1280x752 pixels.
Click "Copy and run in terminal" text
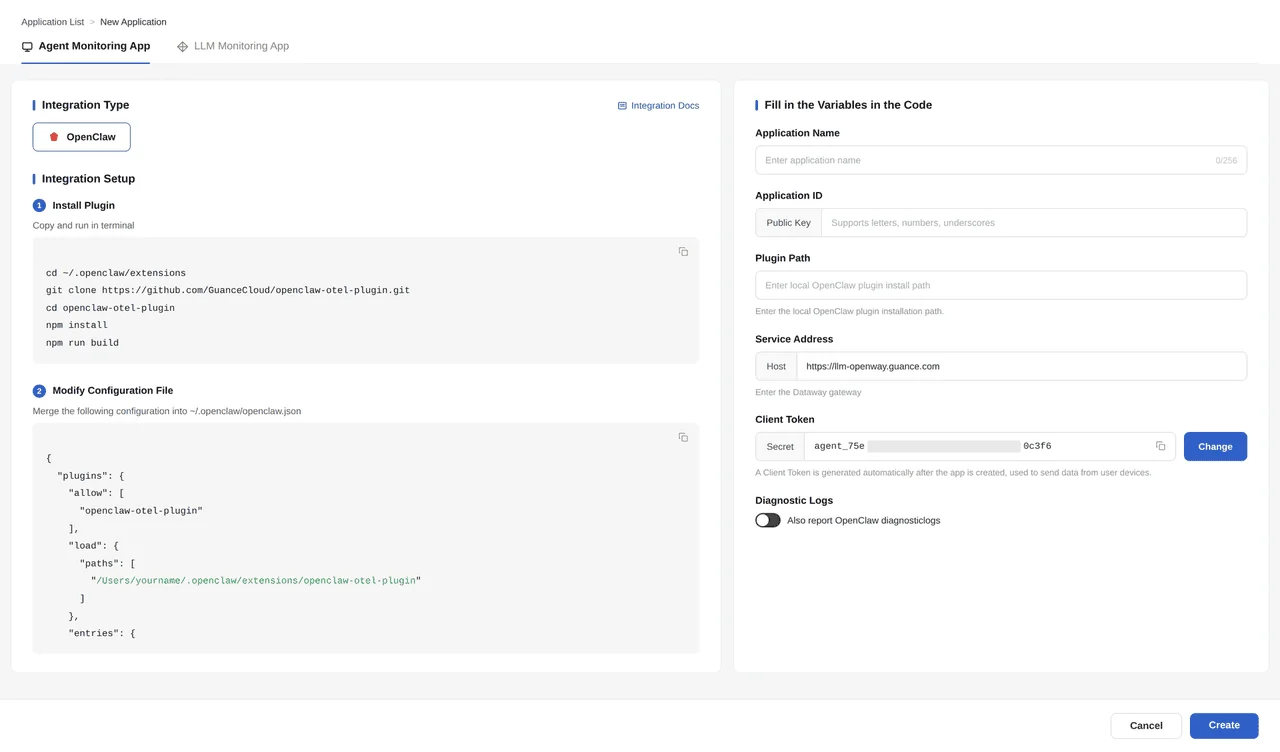click(x=83, y=225)
